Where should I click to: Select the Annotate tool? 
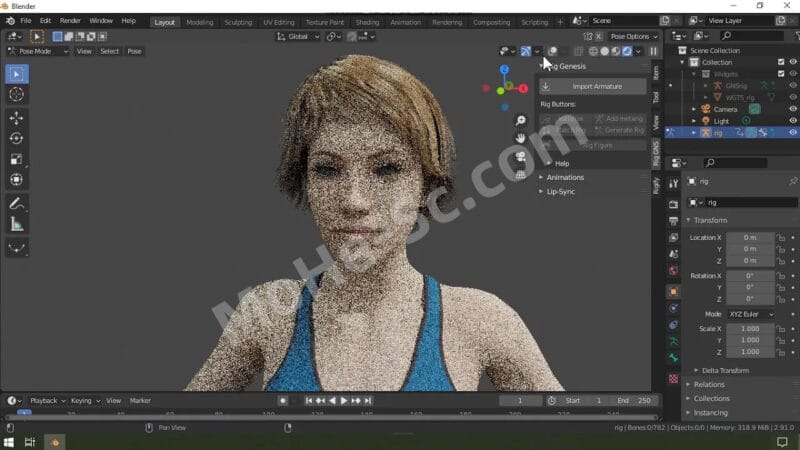(16, 204)
